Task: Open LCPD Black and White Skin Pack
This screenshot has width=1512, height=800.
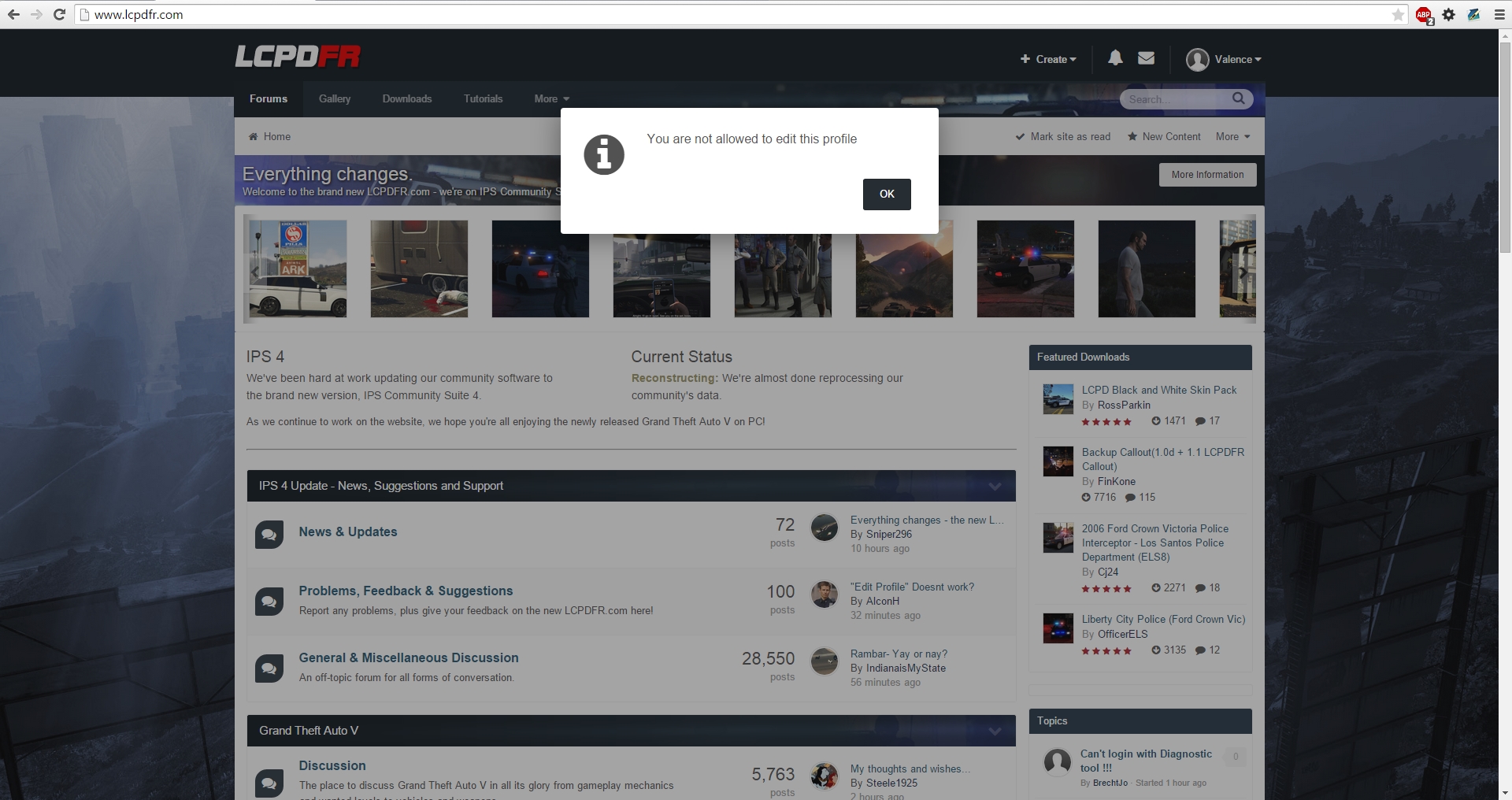Action: click(x=1159, y=390)
